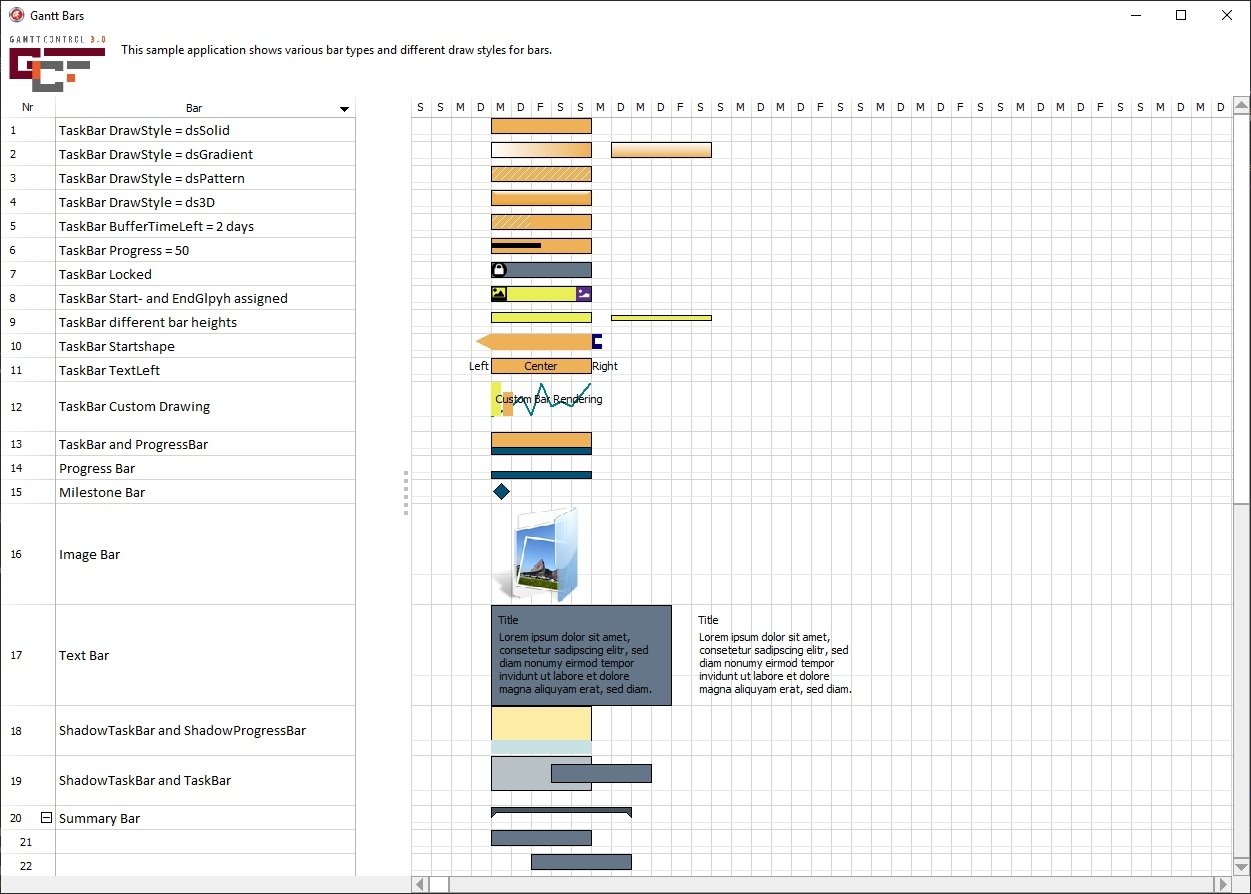Click the Nr column header

pyautogui.click(x=28, y=107)
